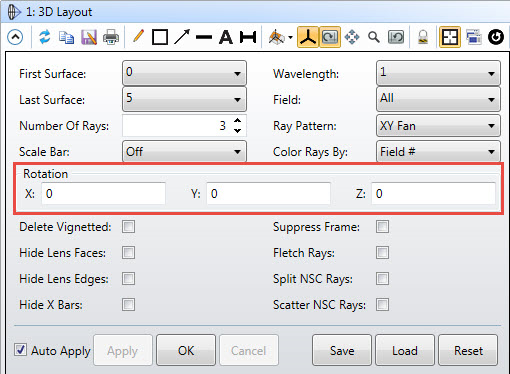
Task: Click the Apply button
Action: click(x=123, y=350)
